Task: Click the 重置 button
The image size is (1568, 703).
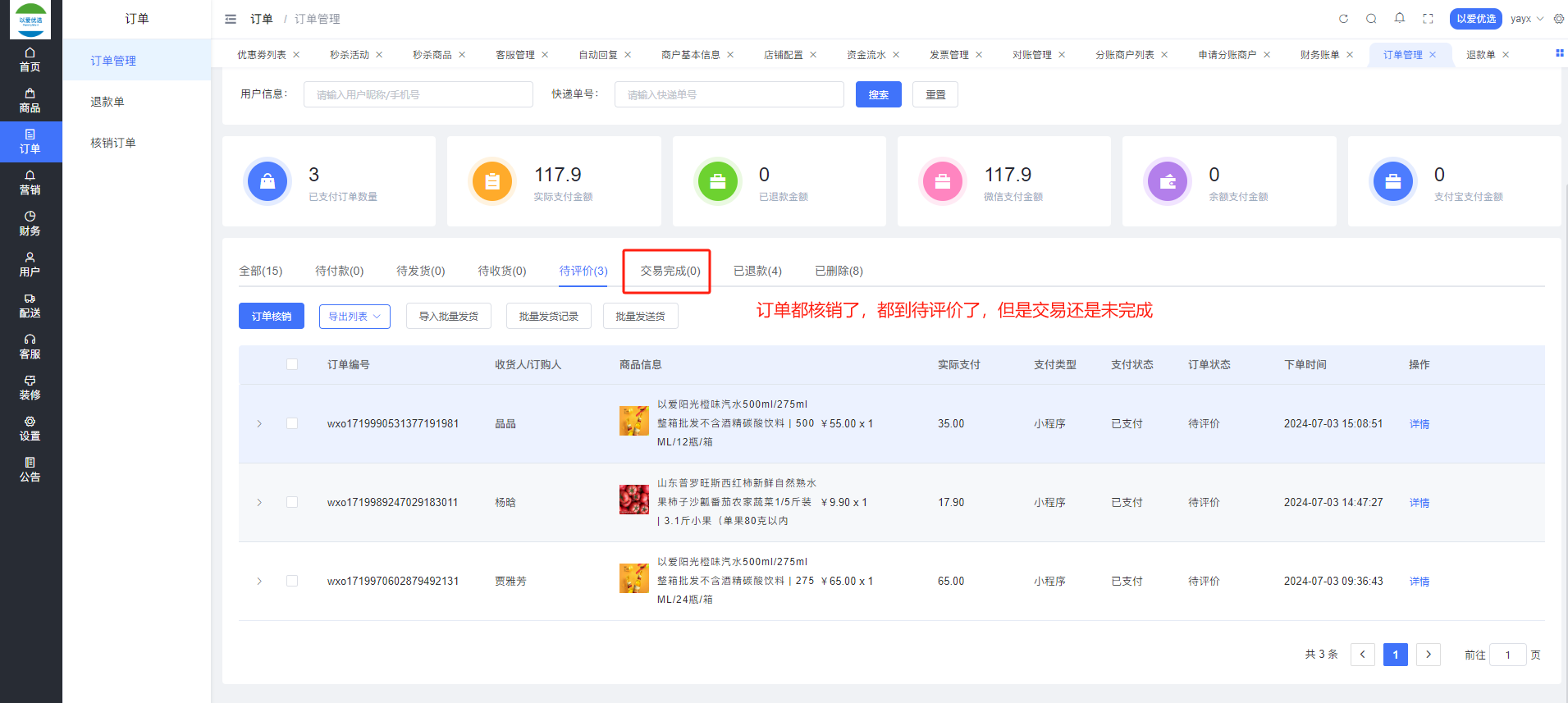Action: pos(935,94)
